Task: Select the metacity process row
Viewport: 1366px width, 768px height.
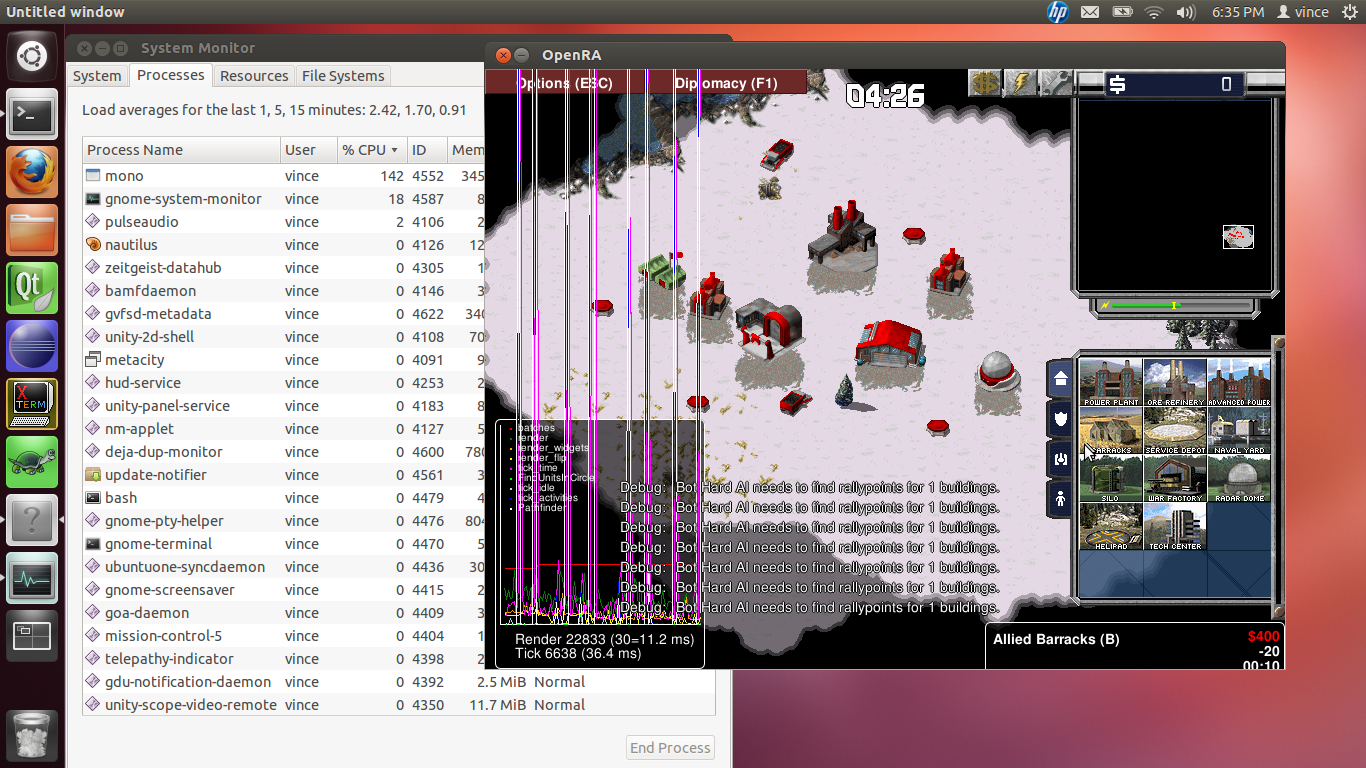Action: pos(283,360)
